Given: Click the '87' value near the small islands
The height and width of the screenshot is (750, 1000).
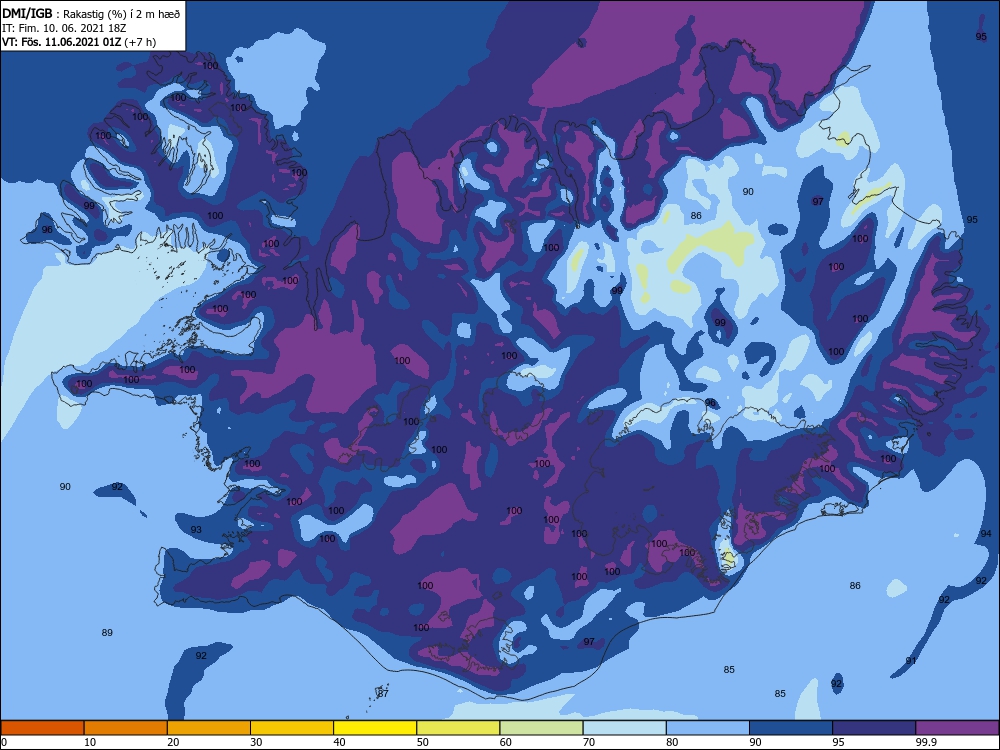Looking at the screenshot, I should tap(383, 694).
